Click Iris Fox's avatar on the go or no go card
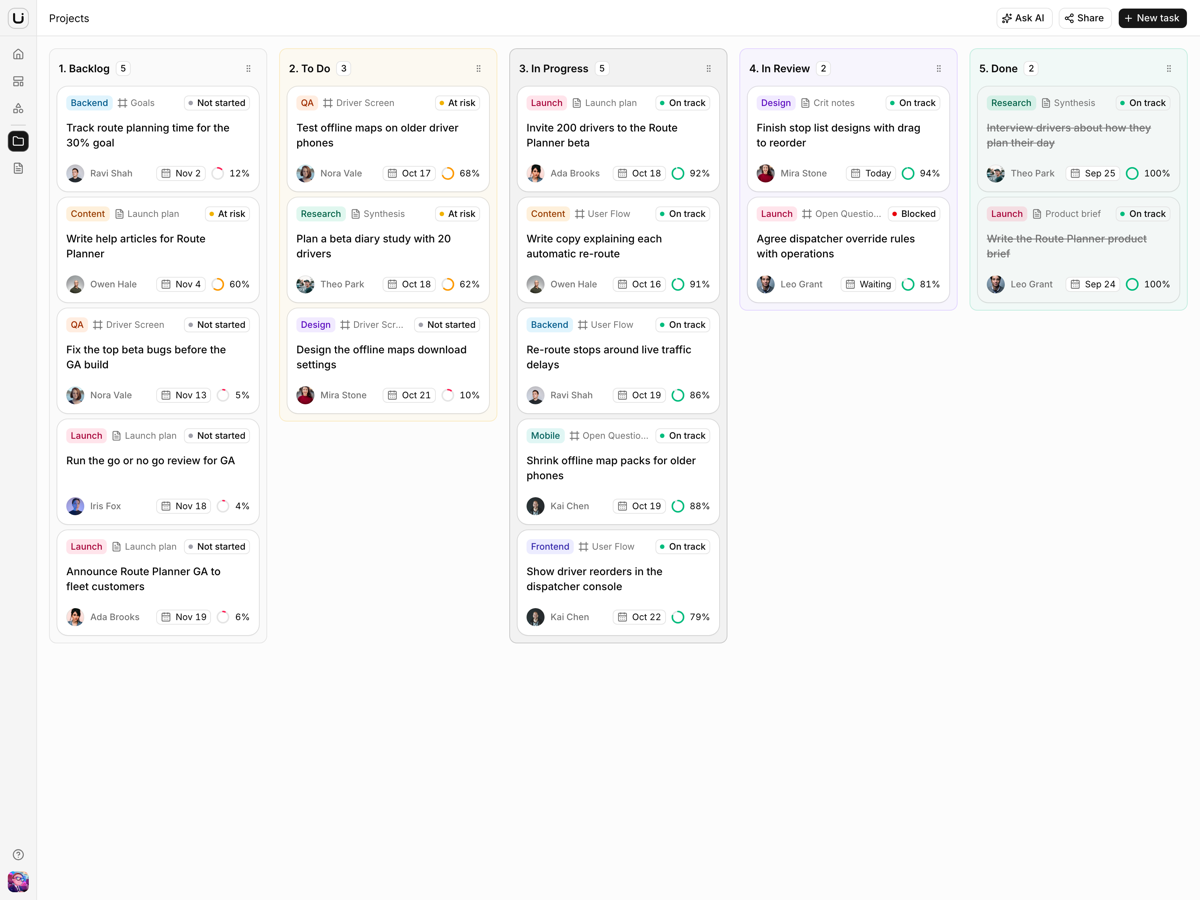The image size is (1200, 900). pyautogui.click(x=75, y=506)
